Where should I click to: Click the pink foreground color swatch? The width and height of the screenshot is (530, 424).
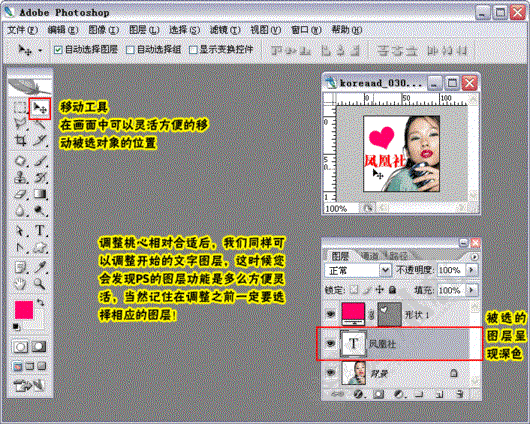(x=24, y=310)
